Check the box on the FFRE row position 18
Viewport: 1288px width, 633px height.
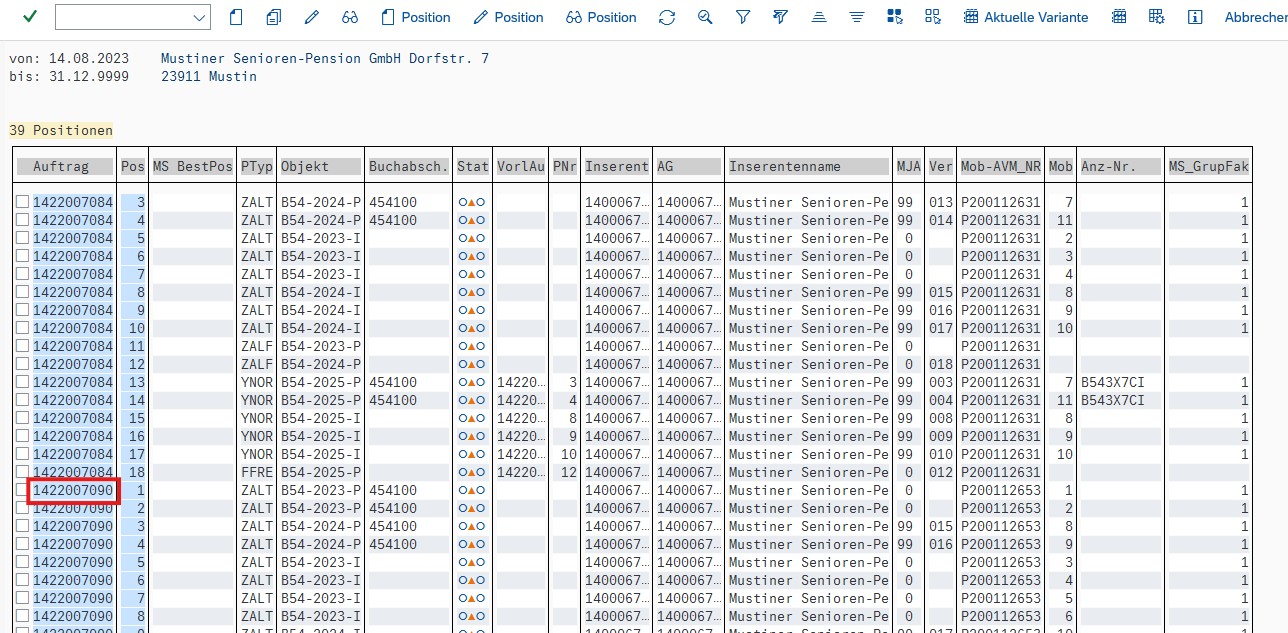click(x=22, y=472)
